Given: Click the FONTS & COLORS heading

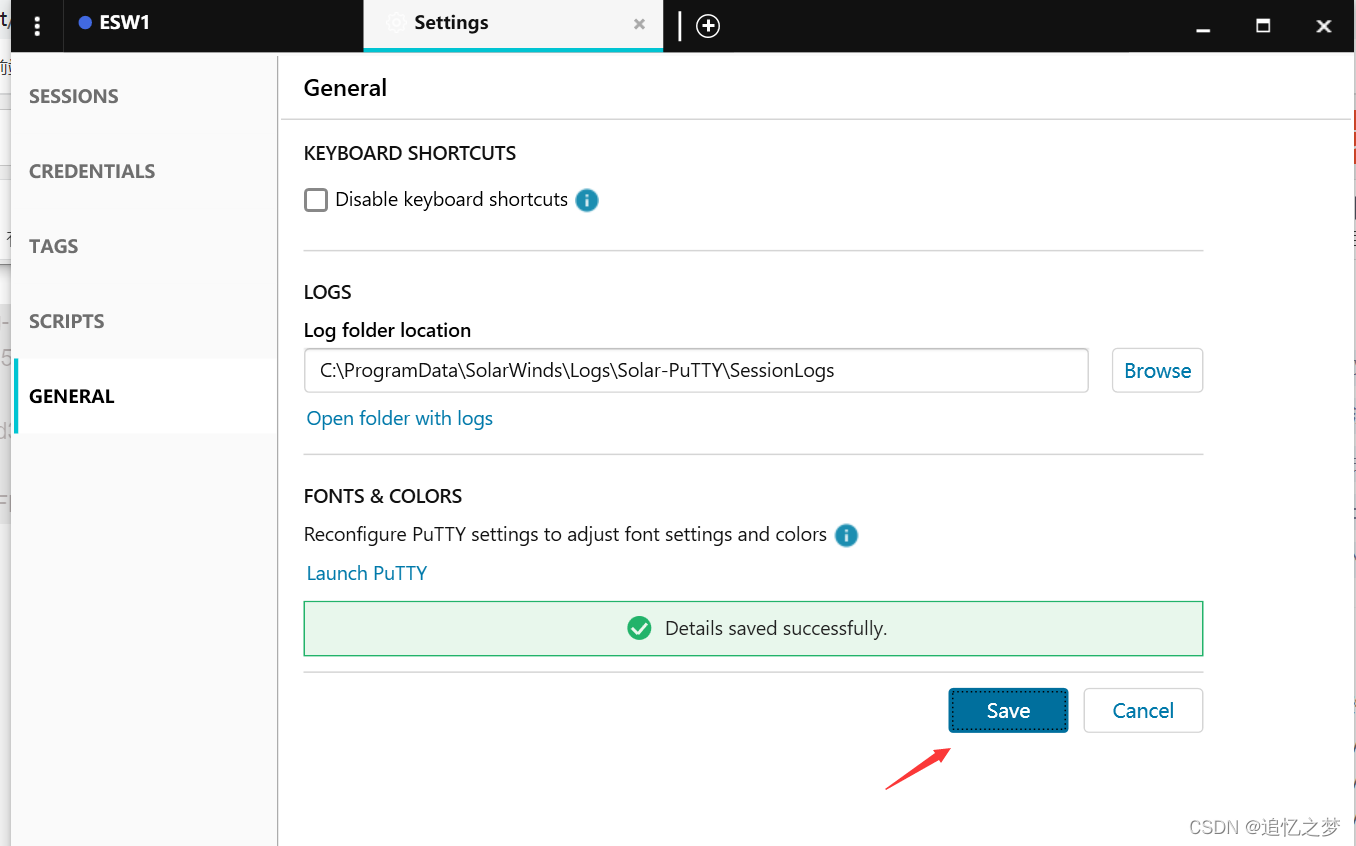Looking at the screenshot, I should [x=383, y=496].
